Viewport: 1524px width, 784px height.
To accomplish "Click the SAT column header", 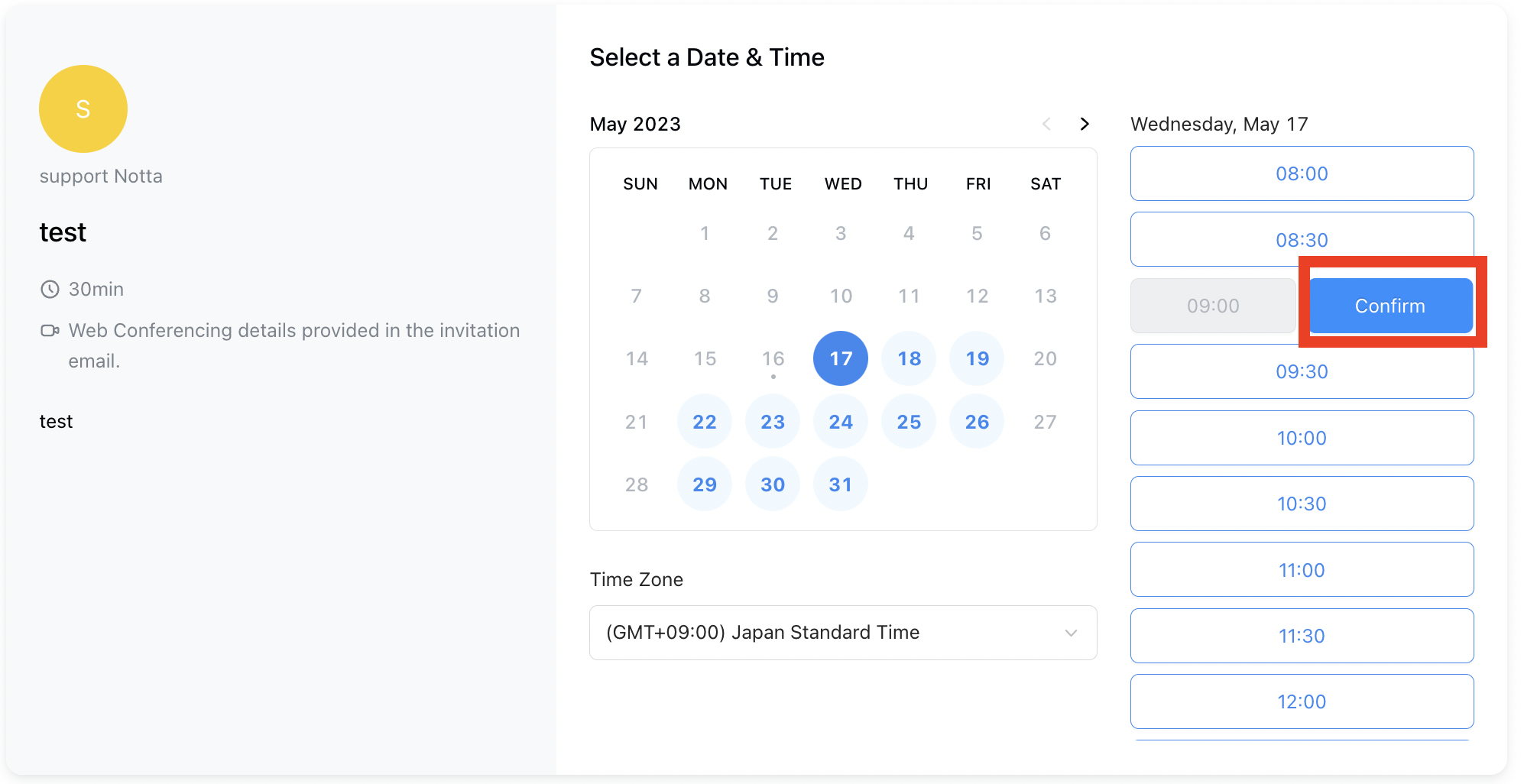I will (1046, 184).
